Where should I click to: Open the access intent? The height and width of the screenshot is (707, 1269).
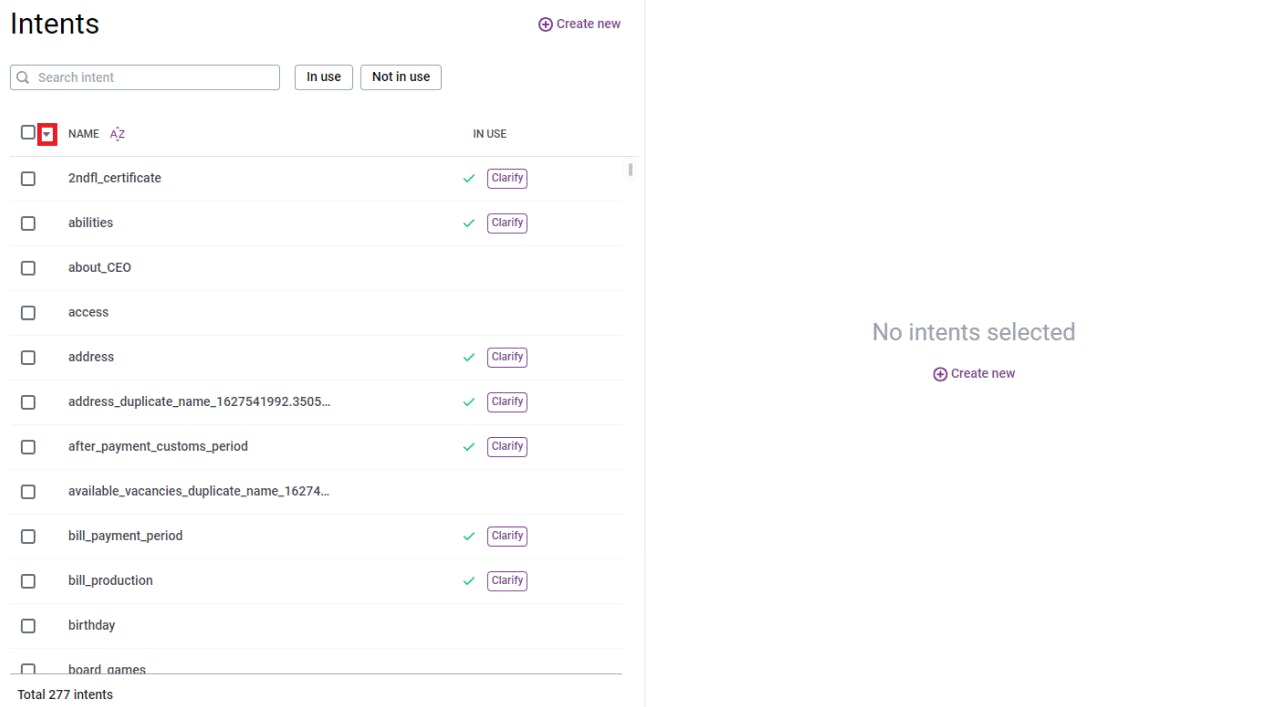coord(88,312)
